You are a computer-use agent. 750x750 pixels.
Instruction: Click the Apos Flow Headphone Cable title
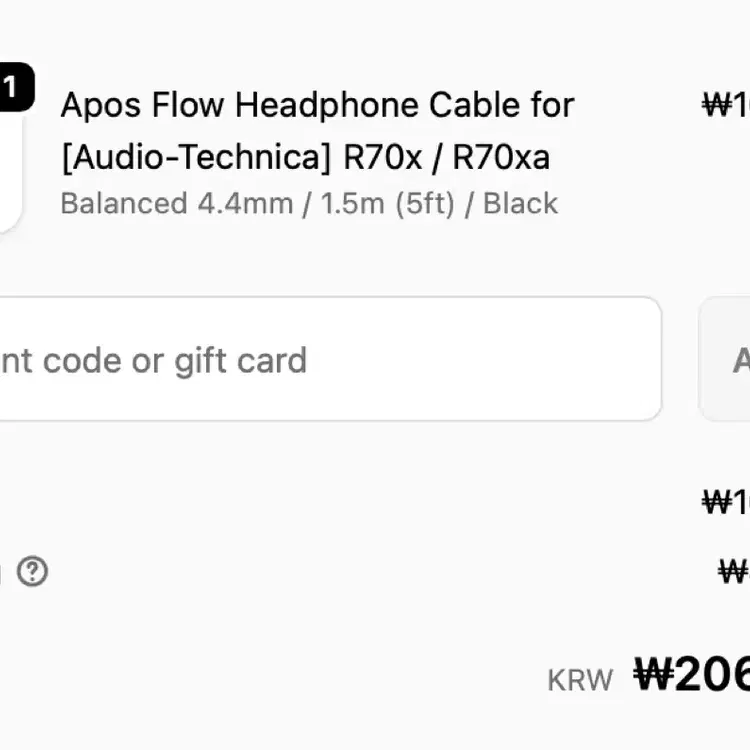point(317,104)
